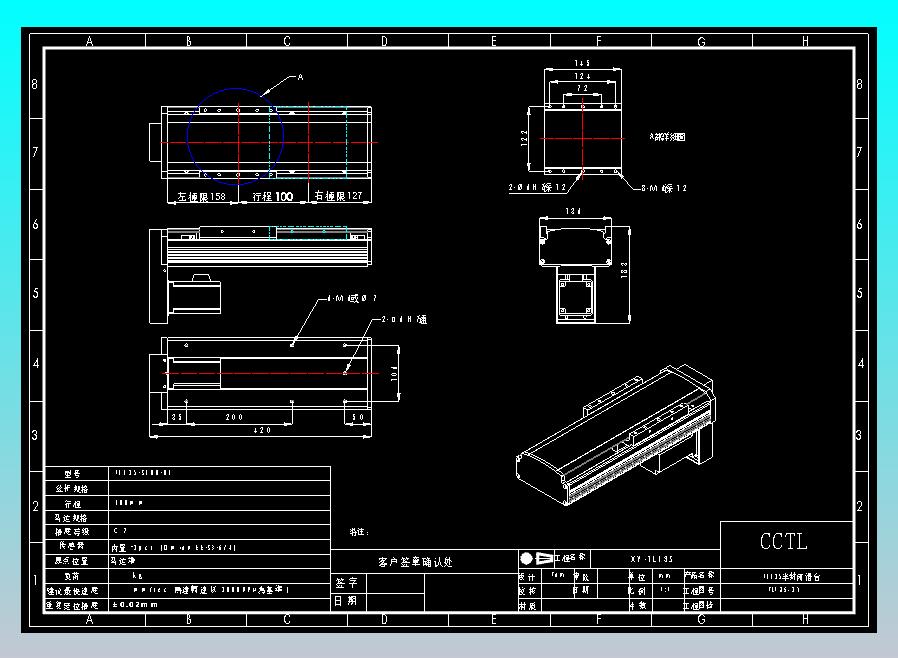Click the 124 dimension in detail view

[x=582, y=76]
